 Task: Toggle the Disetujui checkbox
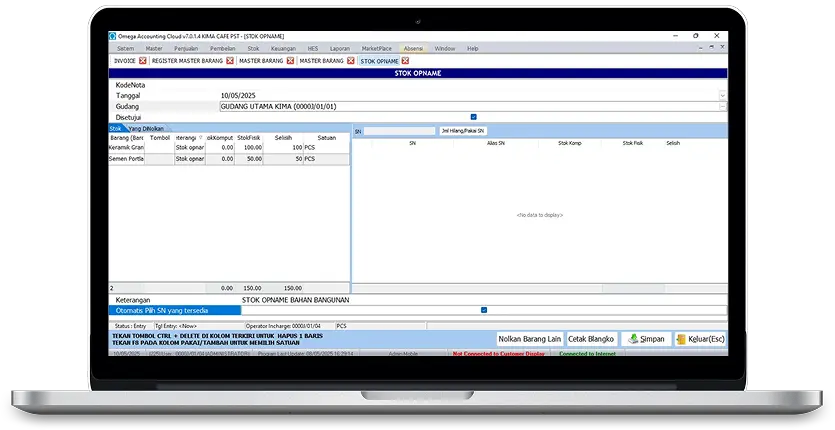tap(473, 117)
